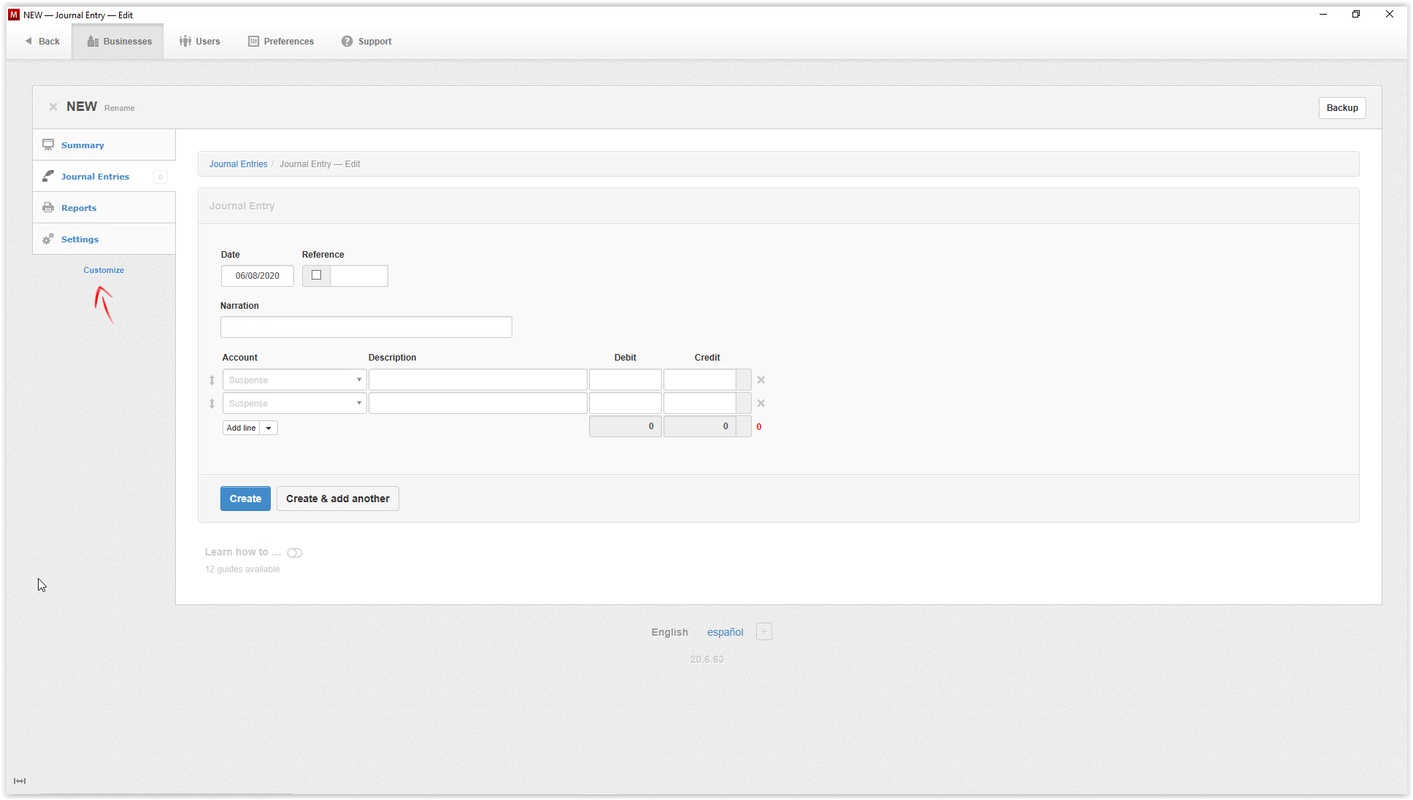Toggle the Reference checkbox
Screen dimensions: 1413x800
(x=316, y=276)
